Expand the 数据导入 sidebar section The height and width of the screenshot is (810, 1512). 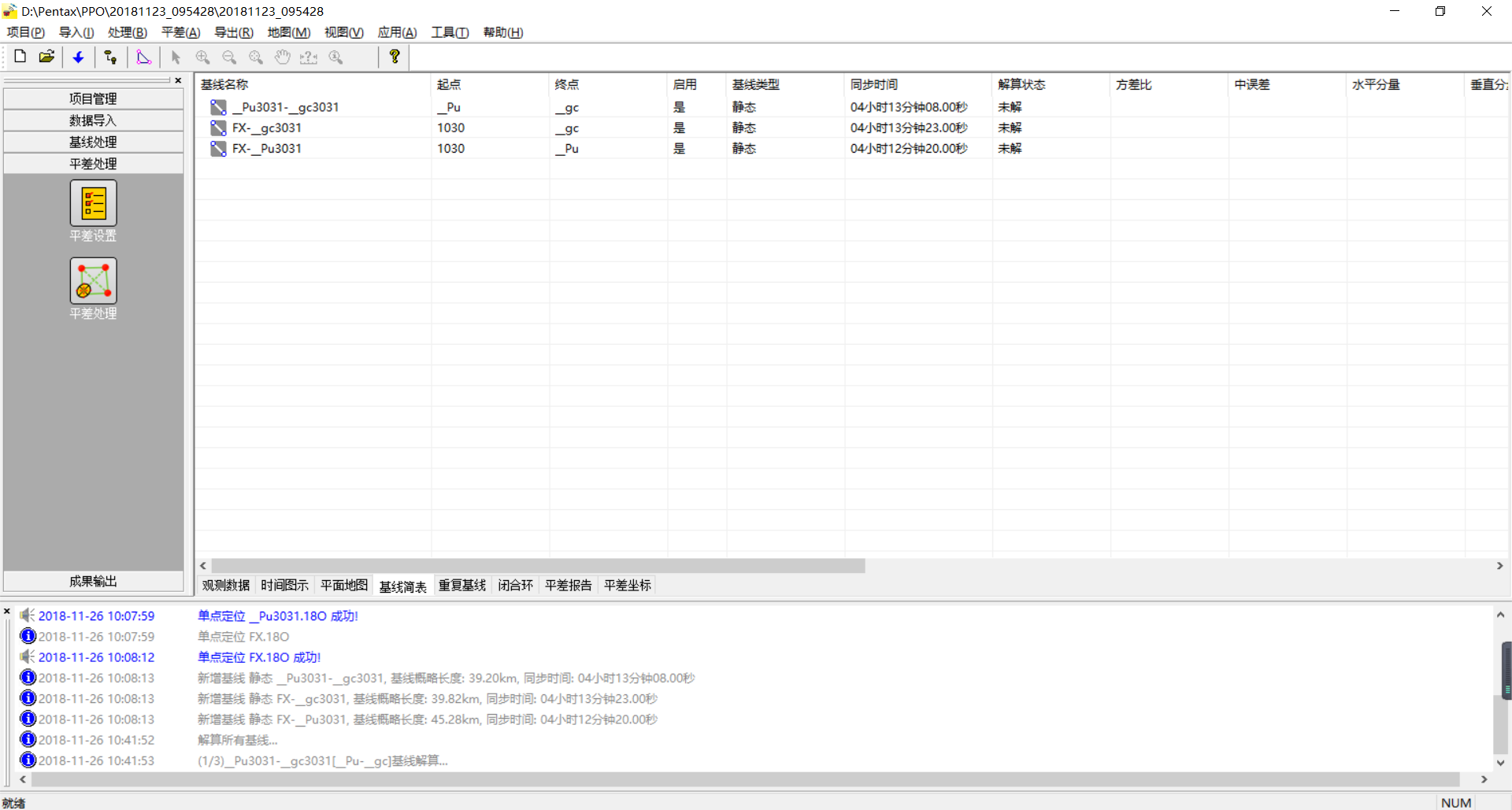click(x=93, y=120)
